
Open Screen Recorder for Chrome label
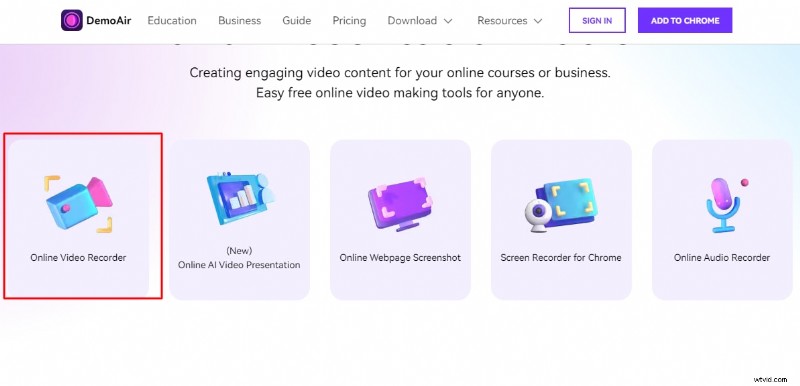561,258
